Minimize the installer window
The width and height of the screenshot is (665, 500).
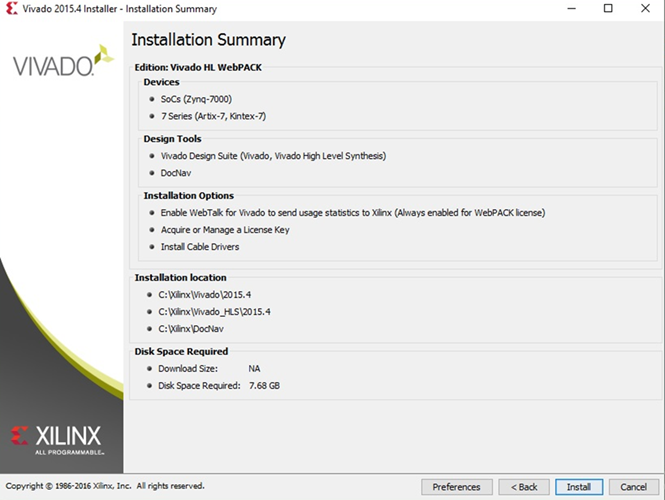point(572,8)
